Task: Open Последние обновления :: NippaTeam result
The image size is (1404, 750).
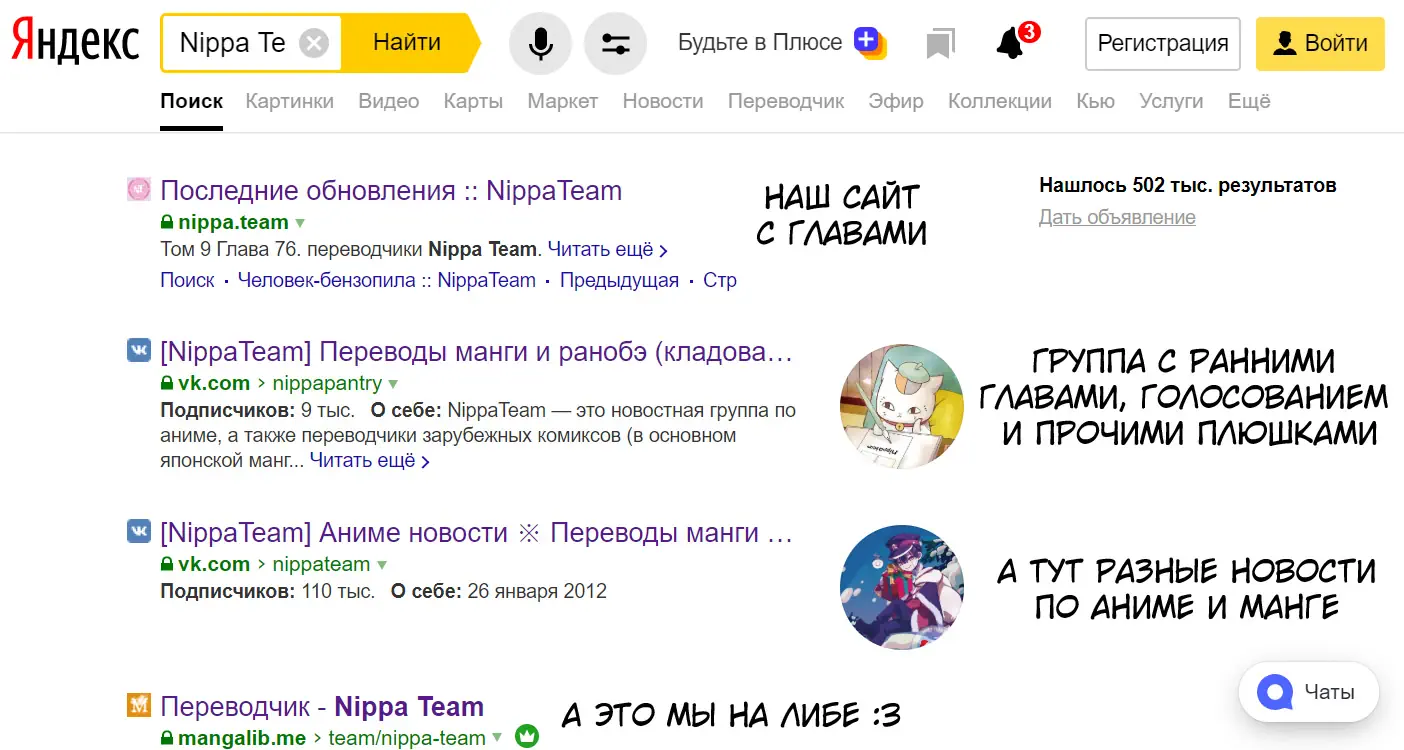Action: tap(391, 191)
